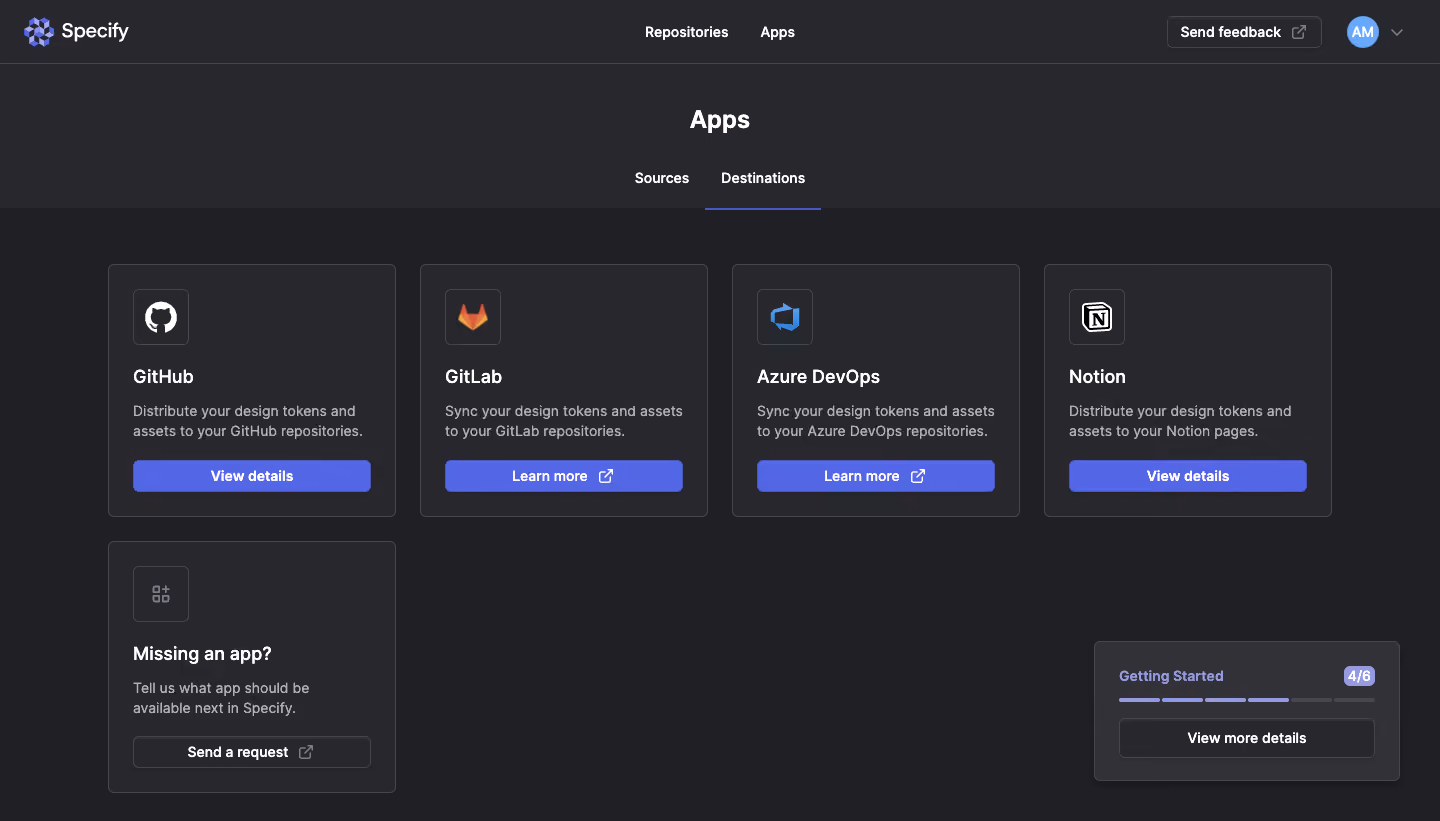Click View more details in Getting Started

click(x=1247, y=738)
